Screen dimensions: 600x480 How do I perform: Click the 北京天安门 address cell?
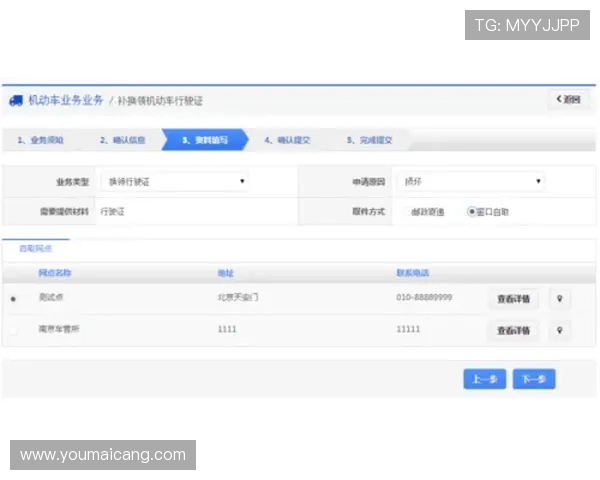238,297
